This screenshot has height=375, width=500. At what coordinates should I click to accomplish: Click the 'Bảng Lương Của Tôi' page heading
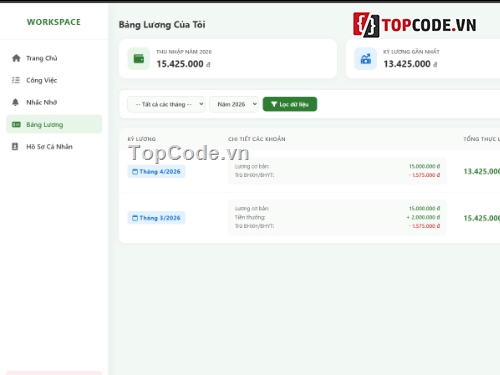coord(162,25)
